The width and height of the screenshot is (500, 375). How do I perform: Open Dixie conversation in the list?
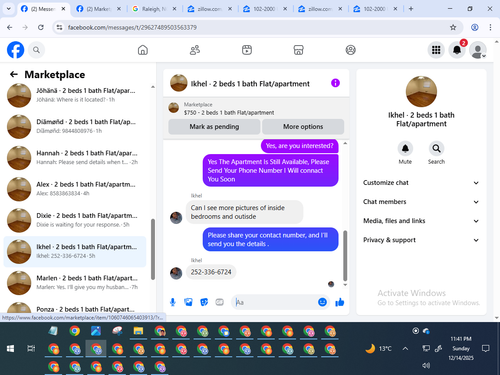[75, 220]
